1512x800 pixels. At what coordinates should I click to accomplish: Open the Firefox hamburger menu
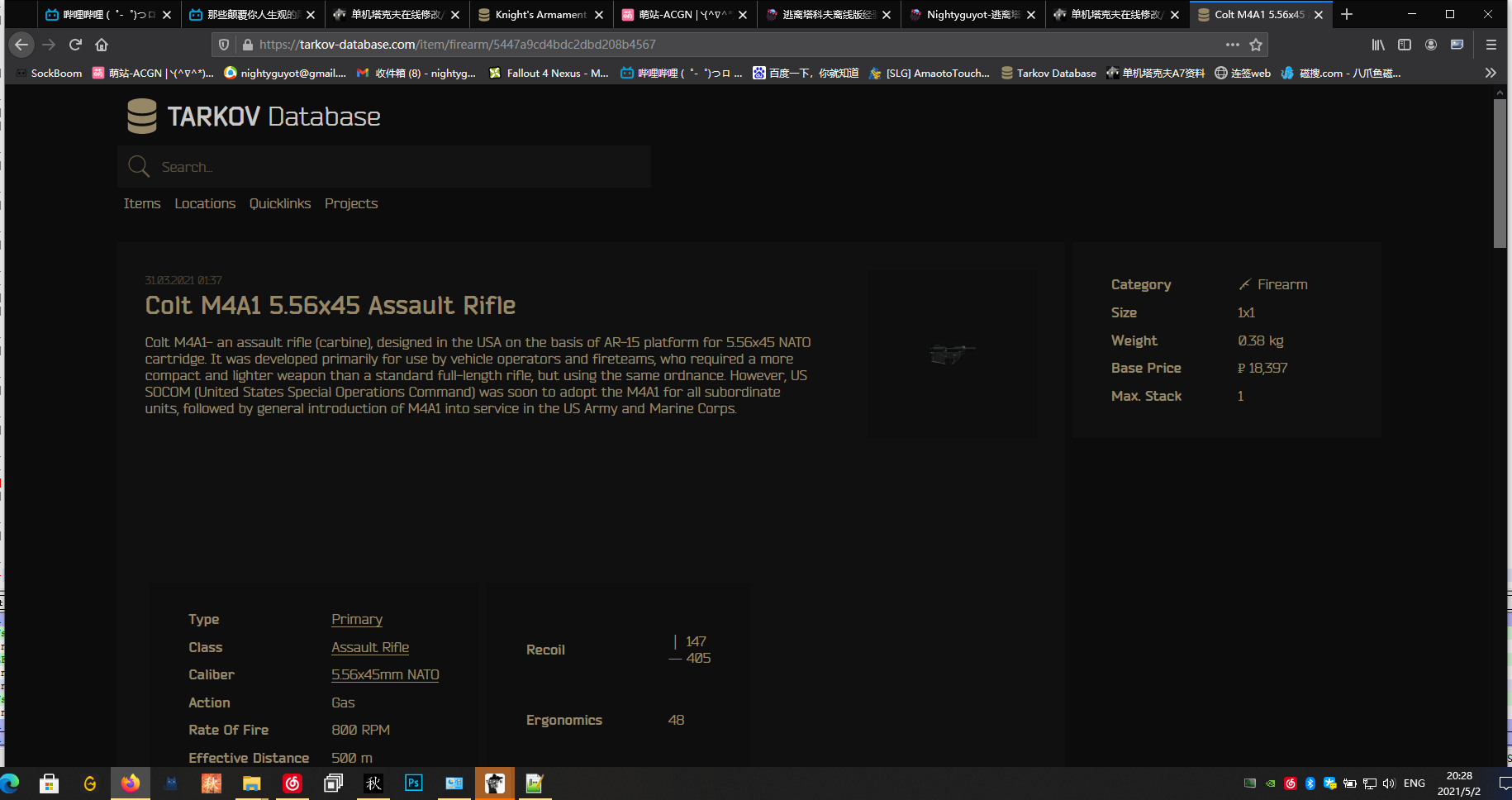click(1491, 45)
